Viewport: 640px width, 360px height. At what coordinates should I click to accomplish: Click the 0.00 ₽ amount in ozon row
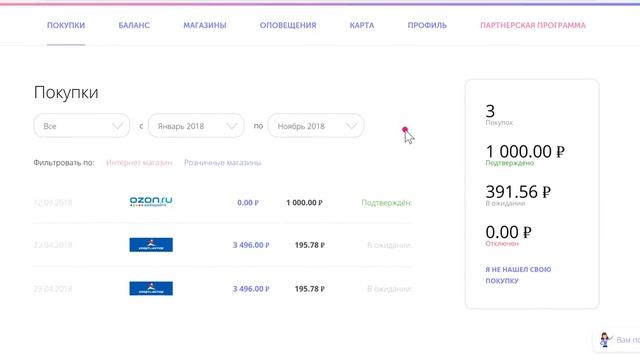click(248, 202)
